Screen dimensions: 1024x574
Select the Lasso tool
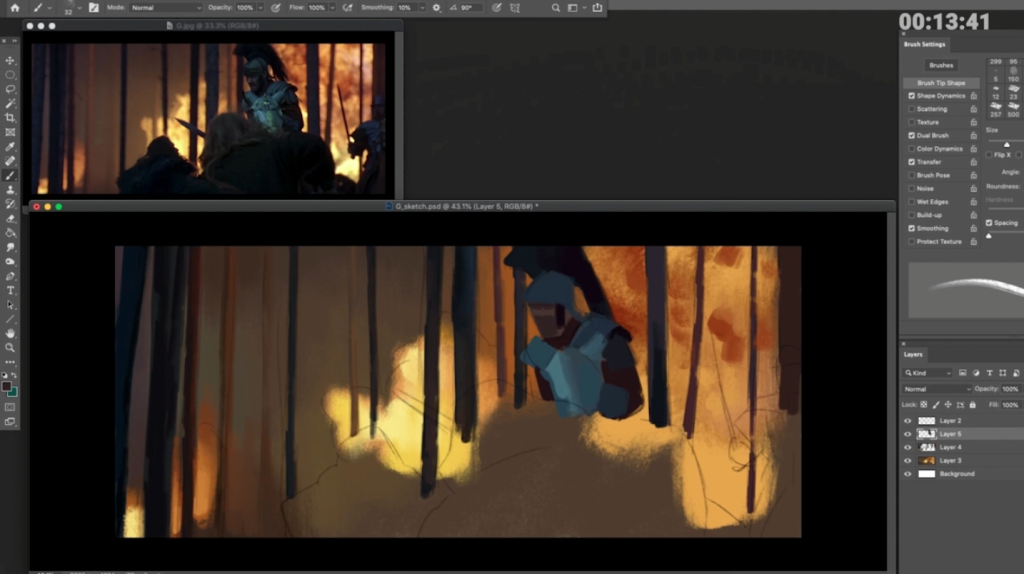pyautogui.click(x=11, y=89)
